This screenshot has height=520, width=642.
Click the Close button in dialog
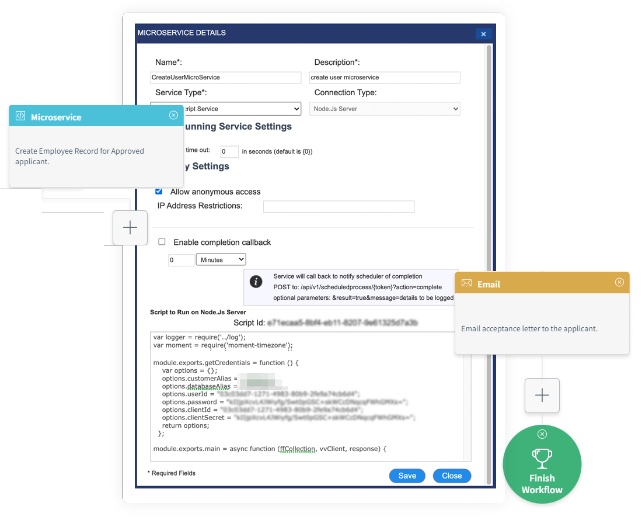[x=452, y=476]
